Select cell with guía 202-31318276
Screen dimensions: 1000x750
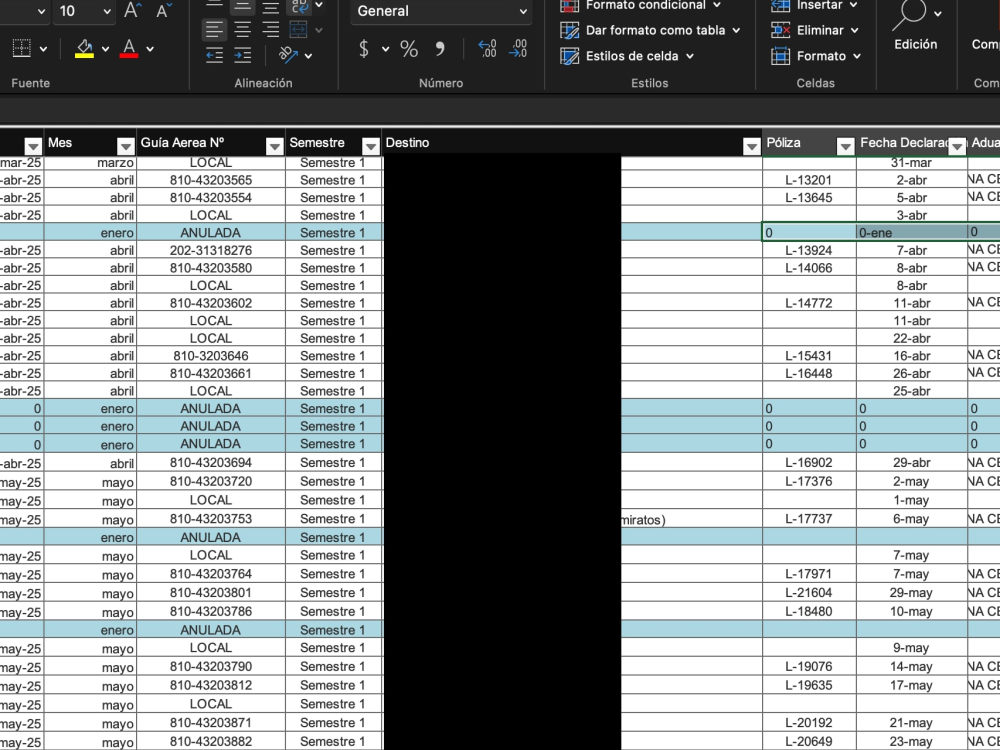point(211,251)
